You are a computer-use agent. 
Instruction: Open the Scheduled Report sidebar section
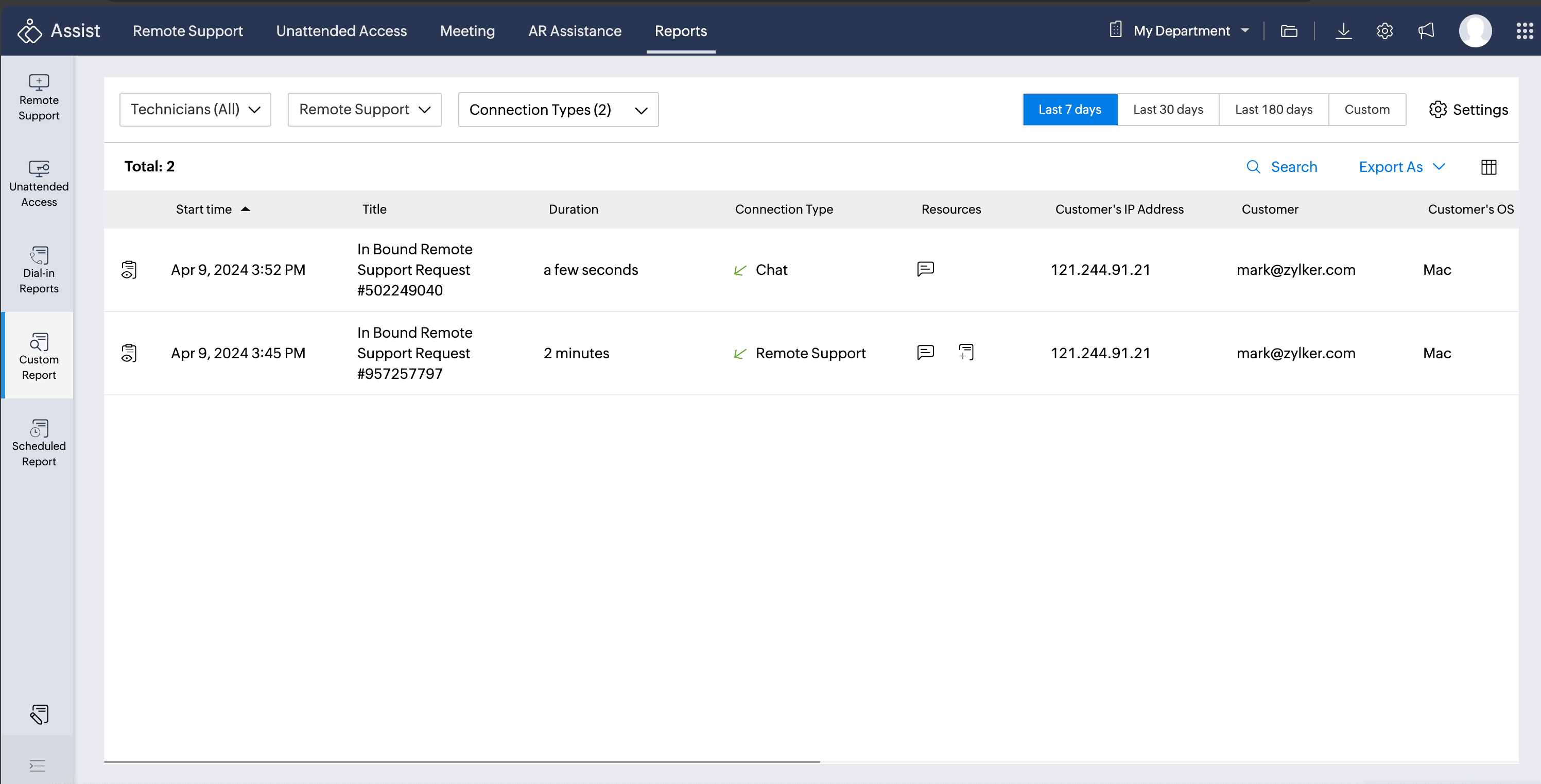(39, 443)
